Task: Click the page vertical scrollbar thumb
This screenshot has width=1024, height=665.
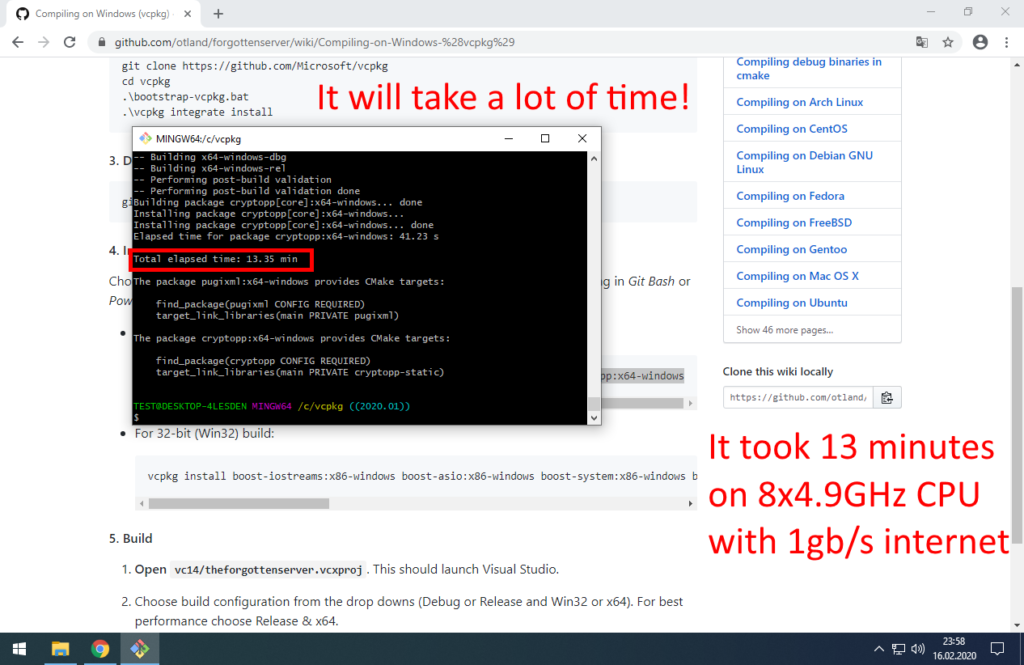Action: pos(1017,415)
